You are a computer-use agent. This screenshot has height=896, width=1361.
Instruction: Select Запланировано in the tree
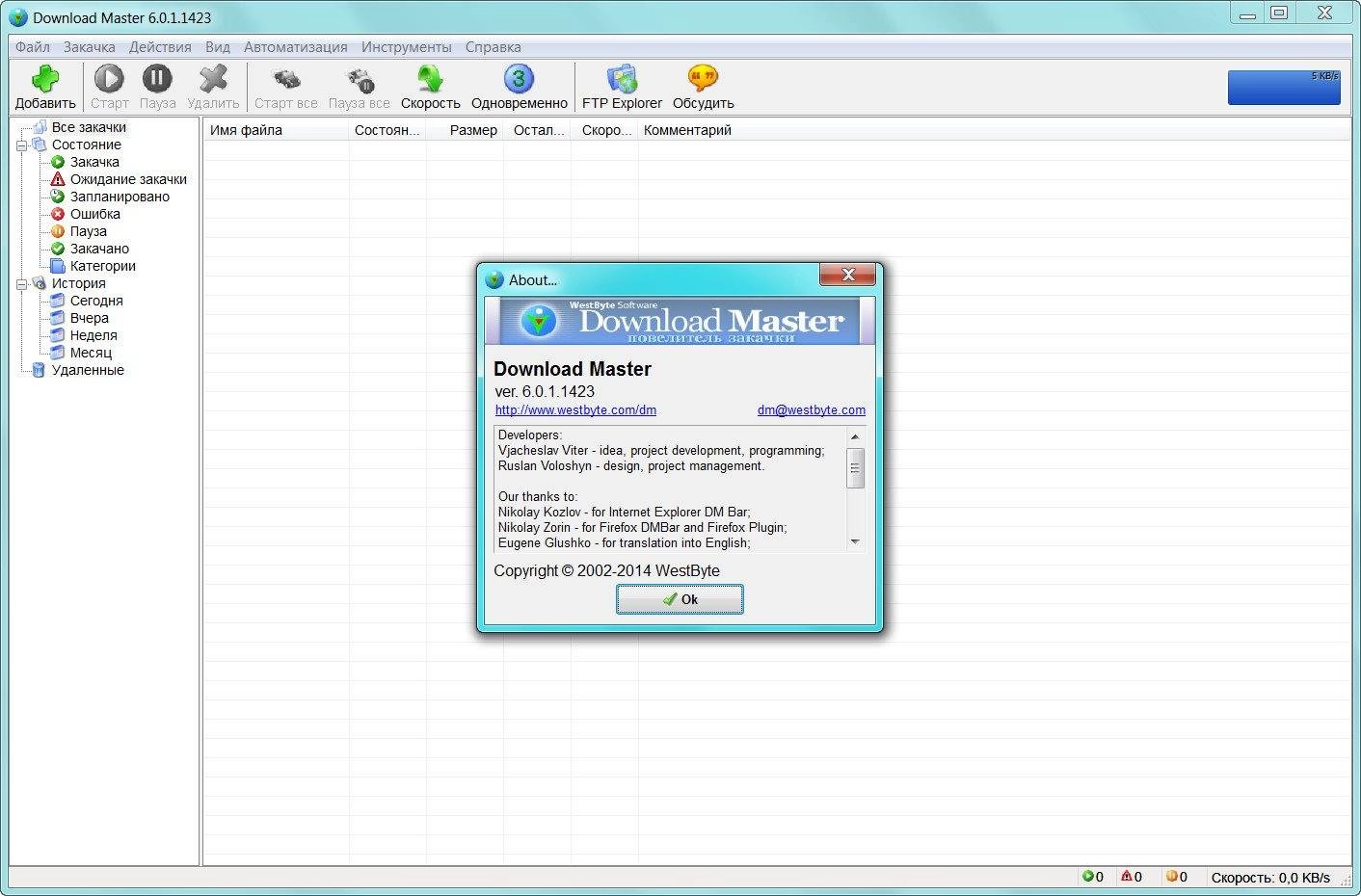120,197
